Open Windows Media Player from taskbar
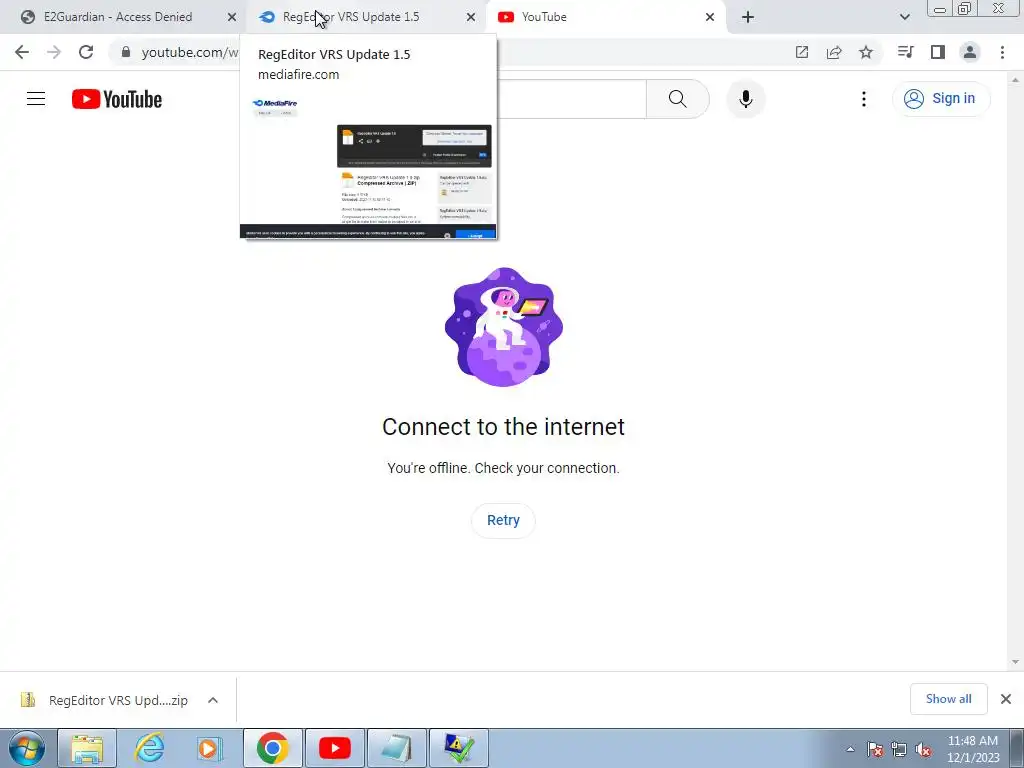The image size is (1024, 768). click(210, 748)
